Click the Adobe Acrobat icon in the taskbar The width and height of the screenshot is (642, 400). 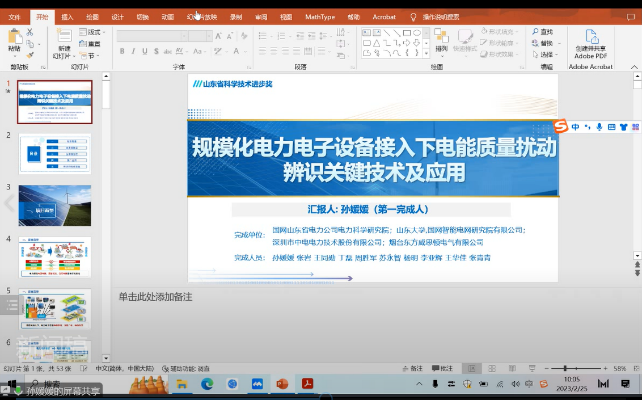tap(309, 383)
